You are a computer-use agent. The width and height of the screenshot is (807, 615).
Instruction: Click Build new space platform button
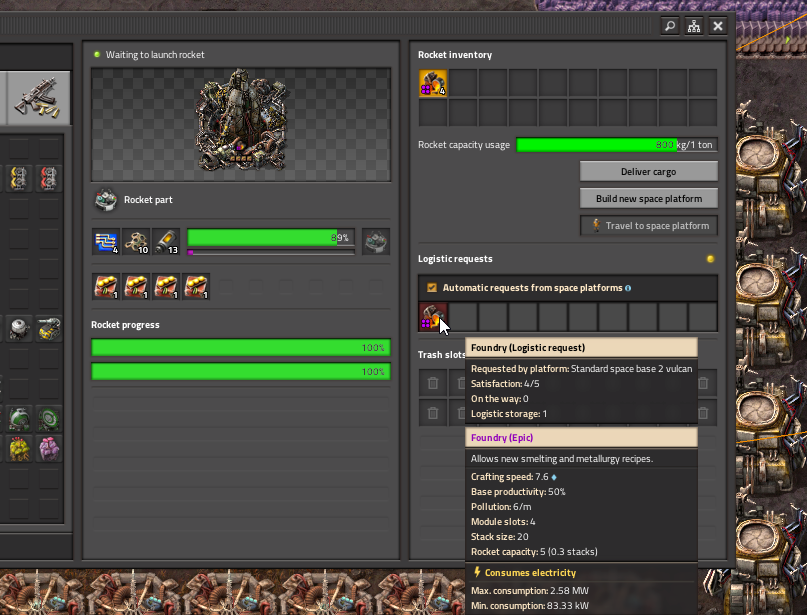point(648,199)
